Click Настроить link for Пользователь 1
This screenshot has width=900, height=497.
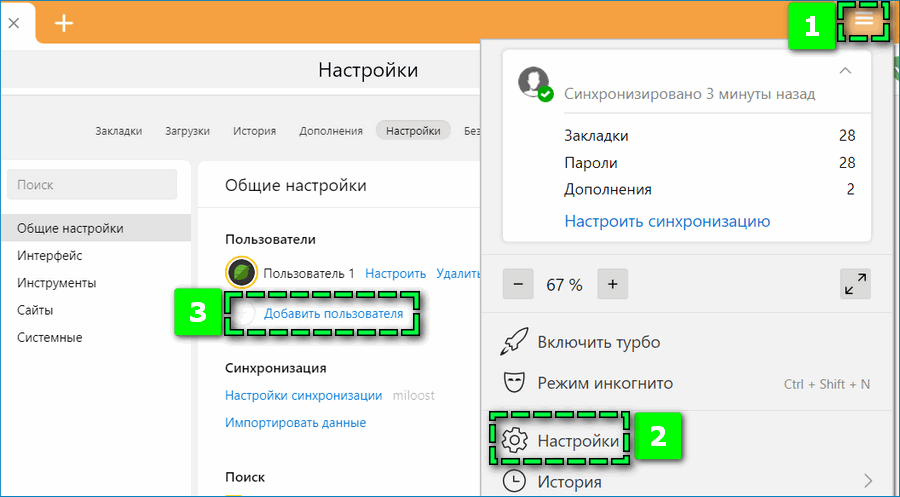coord(395,274)
